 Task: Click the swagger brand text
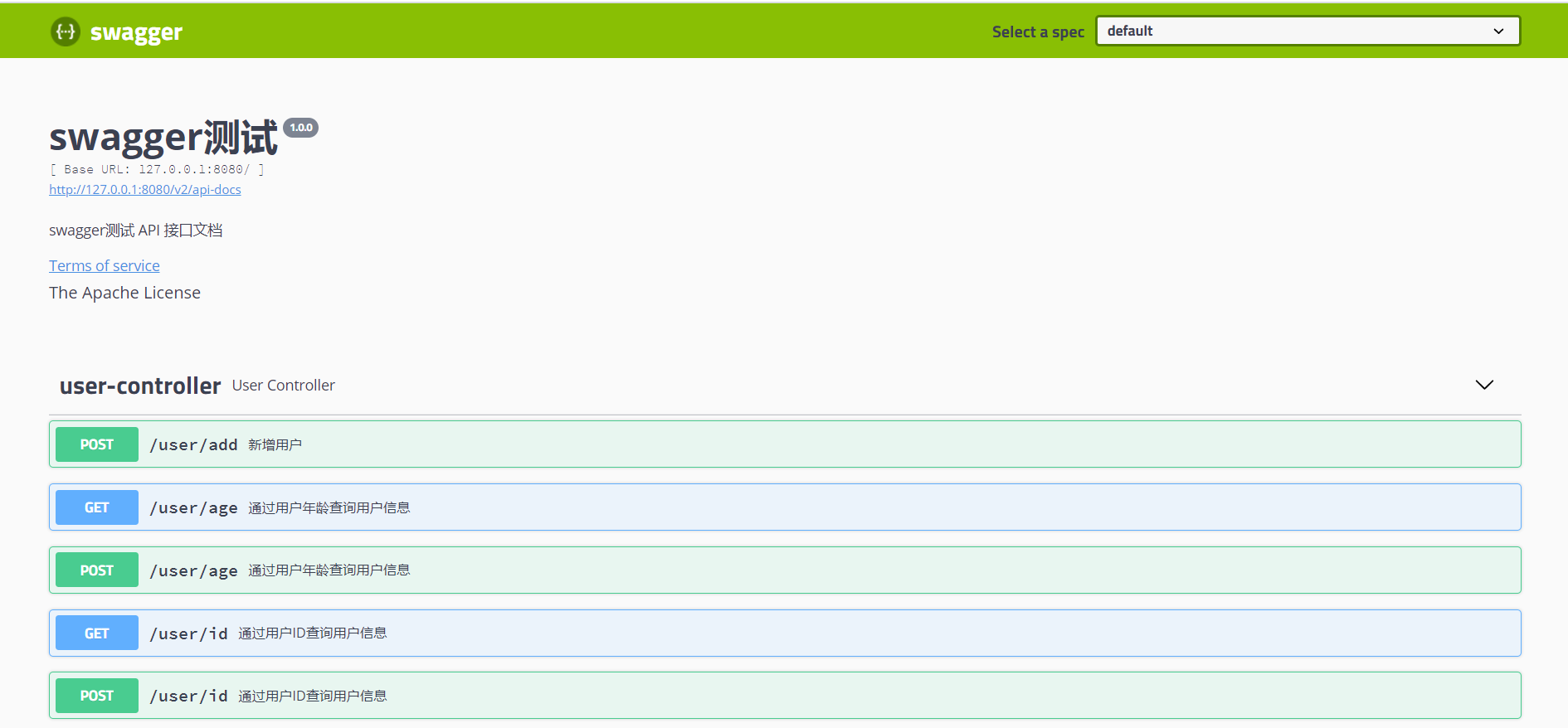136,32
